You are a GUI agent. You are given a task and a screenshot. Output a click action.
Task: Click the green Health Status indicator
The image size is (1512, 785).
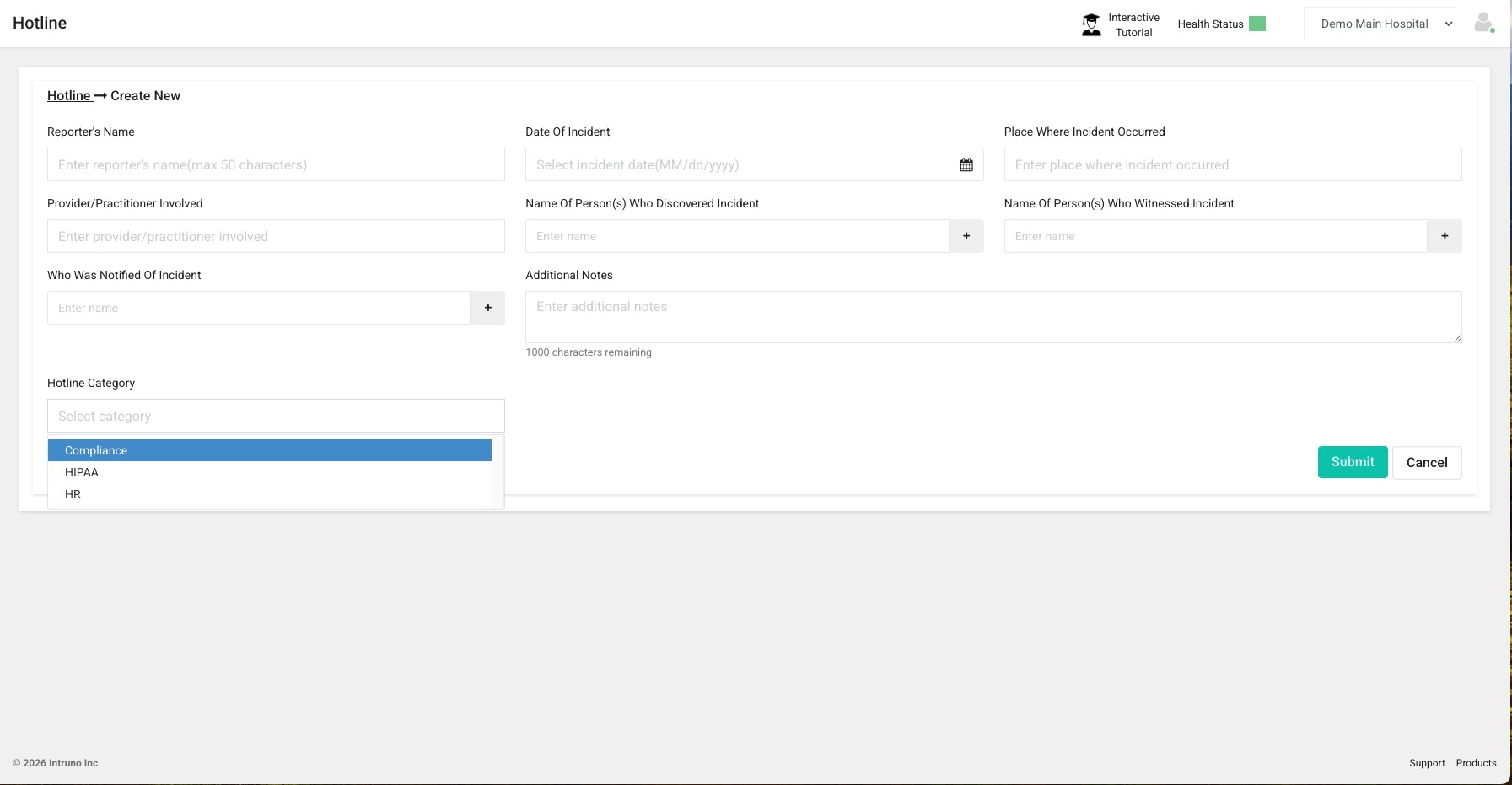(1256, 24)
